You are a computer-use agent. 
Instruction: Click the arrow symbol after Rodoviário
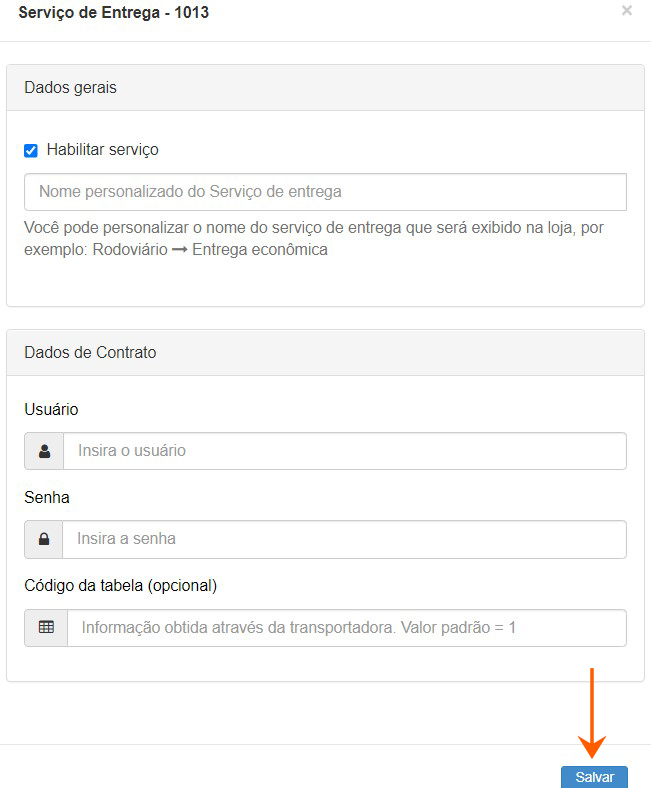click(x=180, y=250)
